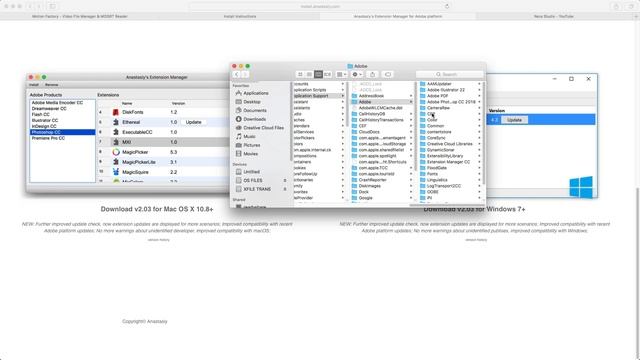
Task: Open the Finder Edit Tags button
Action: 388,74
